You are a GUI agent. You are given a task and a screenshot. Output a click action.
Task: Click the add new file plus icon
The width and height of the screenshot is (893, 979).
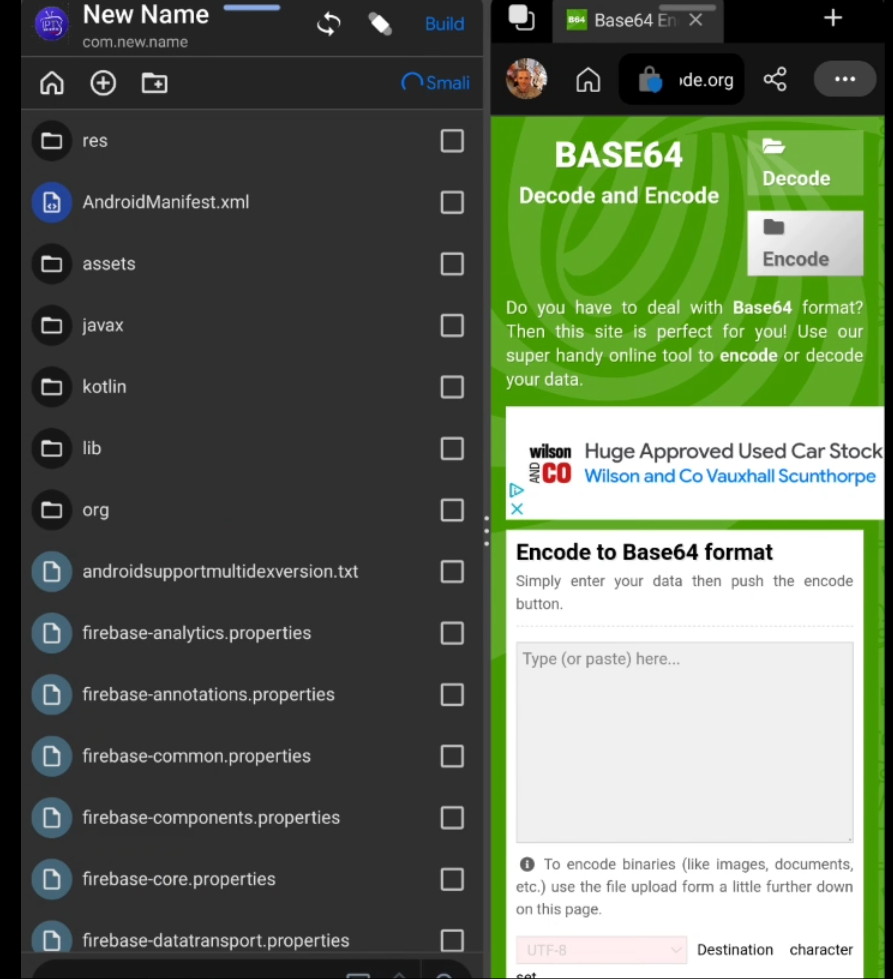103,83
